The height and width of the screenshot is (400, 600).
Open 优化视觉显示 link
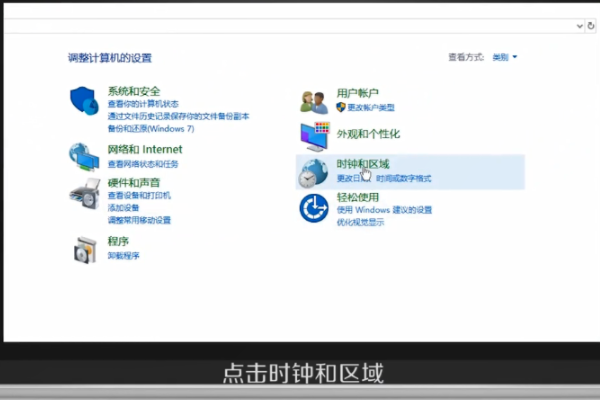[x=360, y=222]
